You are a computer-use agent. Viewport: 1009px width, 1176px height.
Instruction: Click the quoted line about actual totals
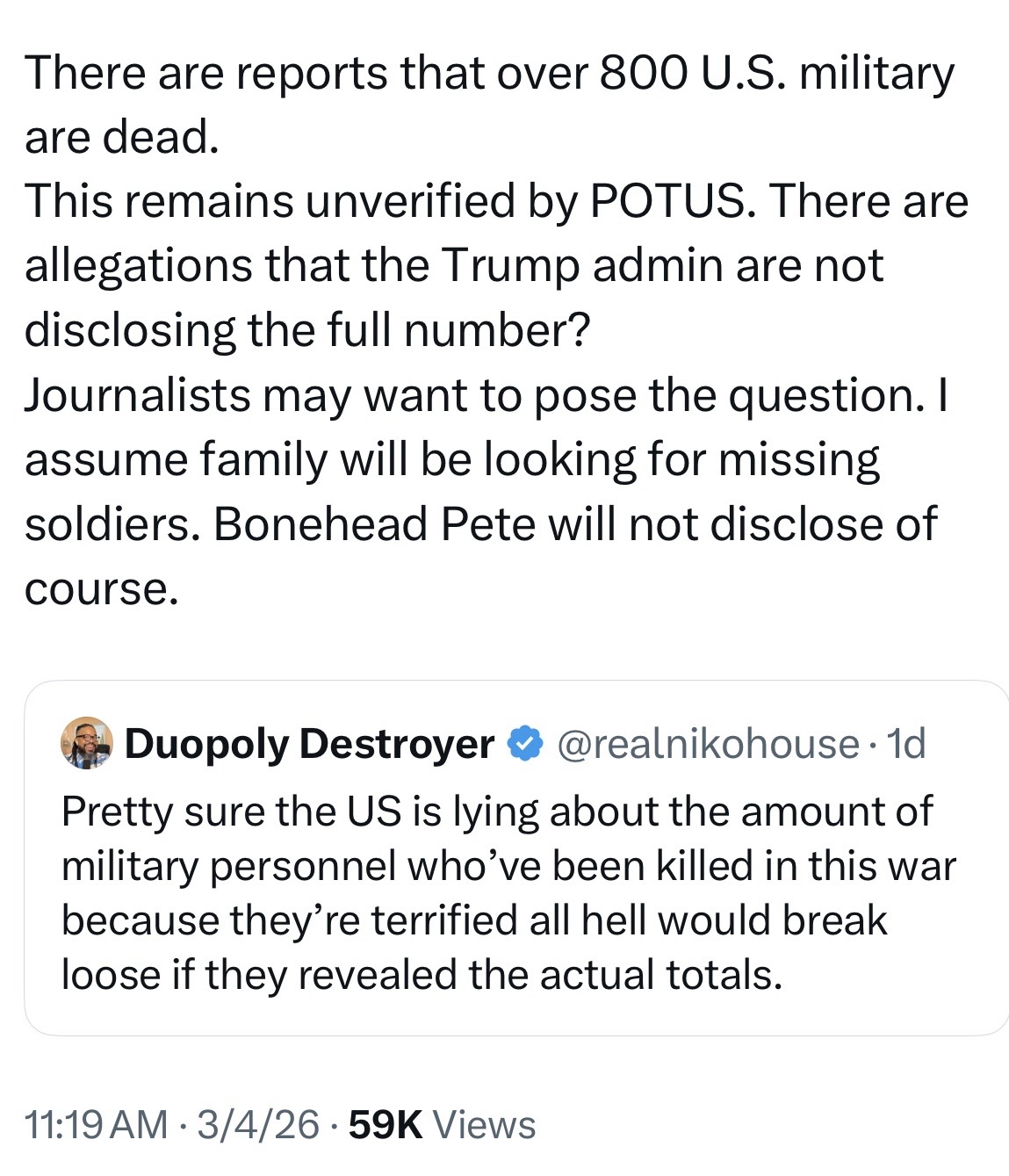422,974
